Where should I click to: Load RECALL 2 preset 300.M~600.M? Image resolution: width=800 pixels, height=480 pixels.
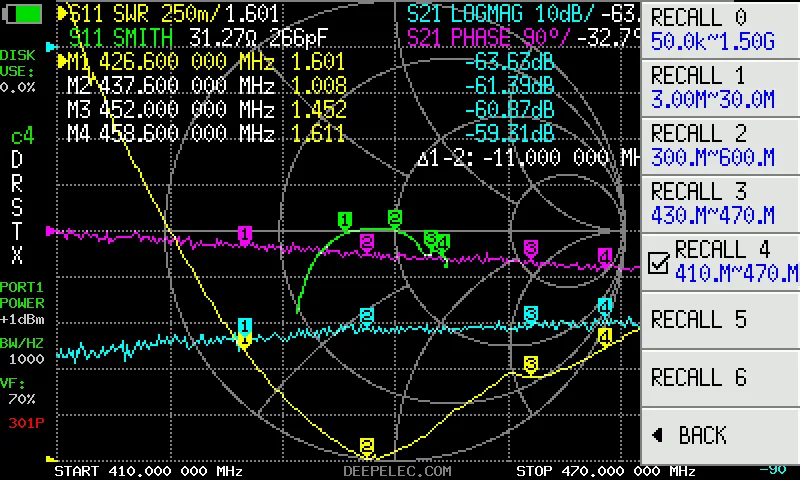pos(720,146)
